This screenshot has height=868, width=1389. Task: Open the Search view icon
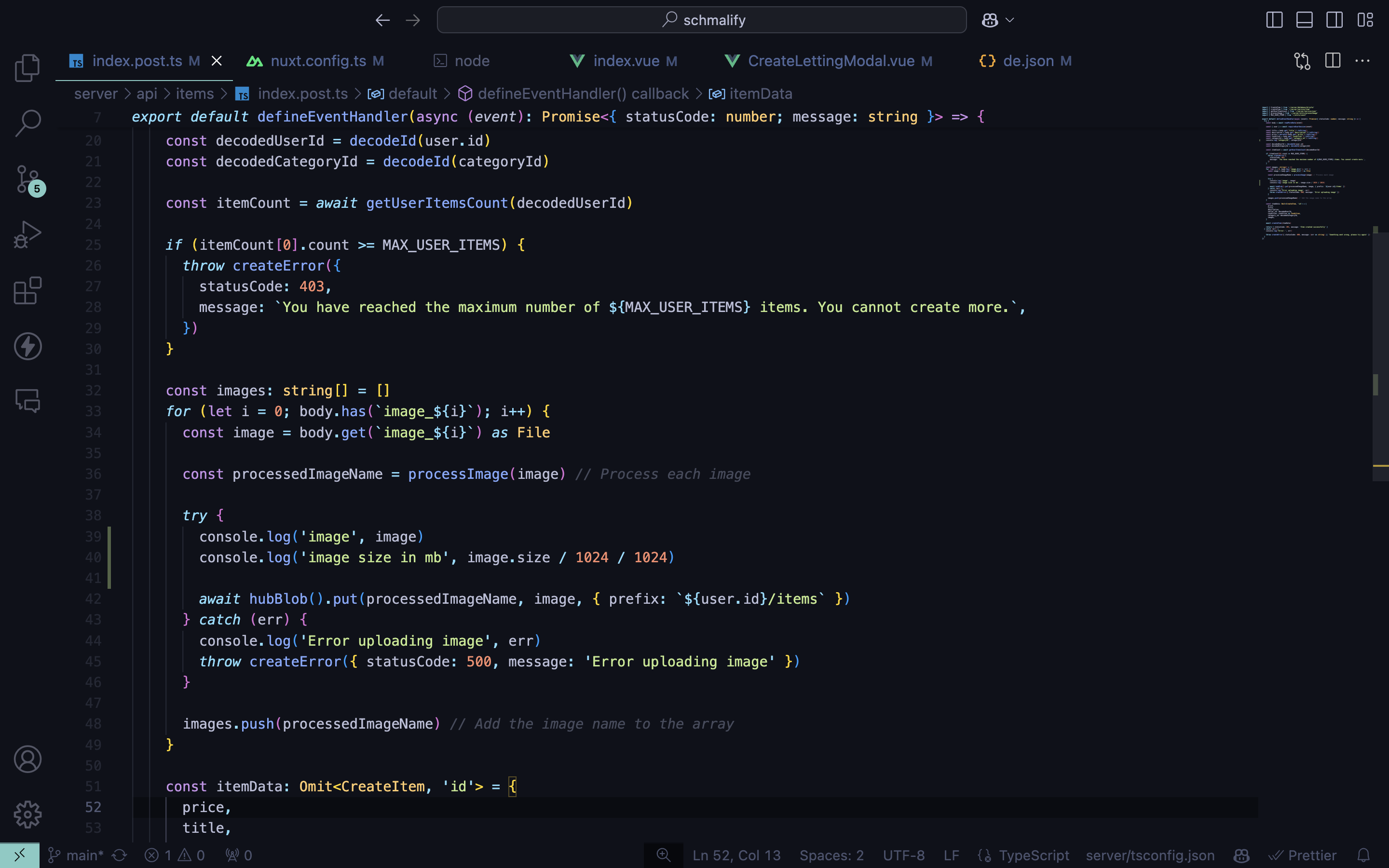tap(27, 123)
